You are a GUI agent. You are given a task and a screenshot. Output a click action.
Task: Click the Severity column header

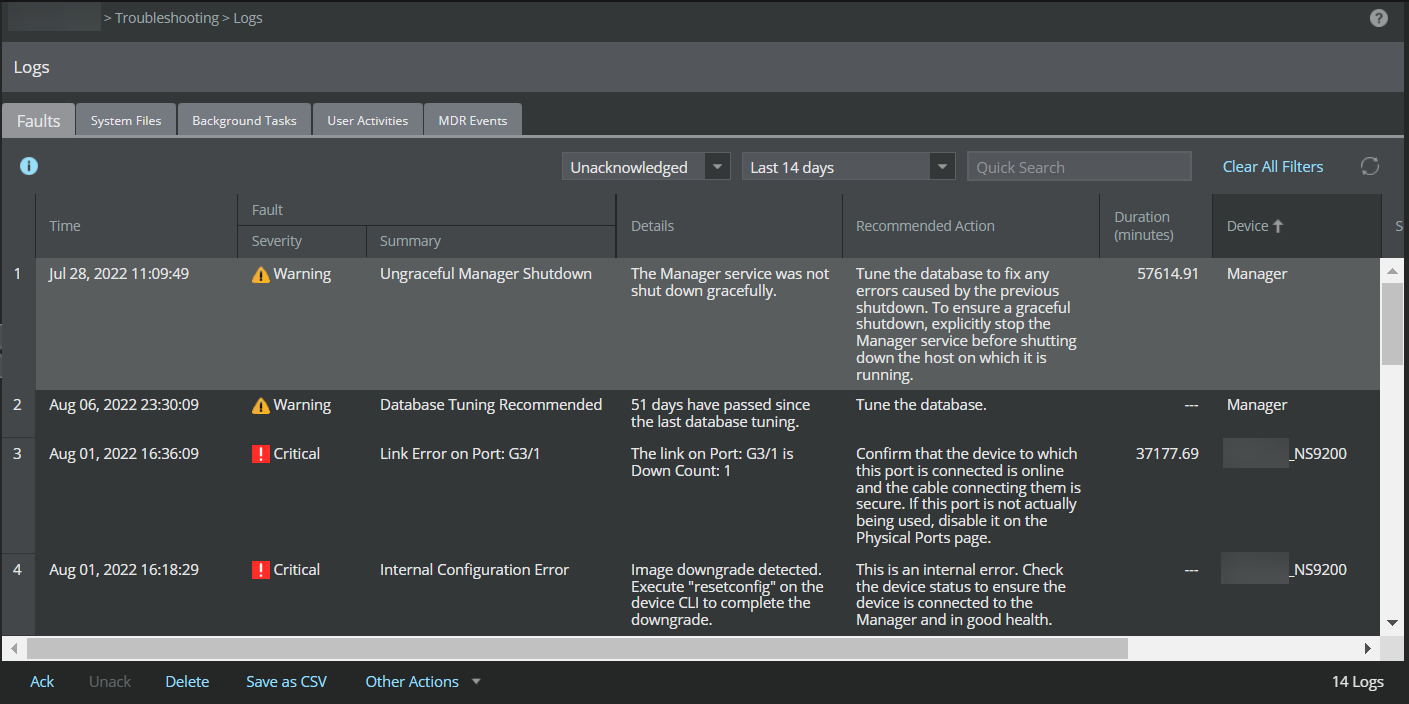coord(302,241)
